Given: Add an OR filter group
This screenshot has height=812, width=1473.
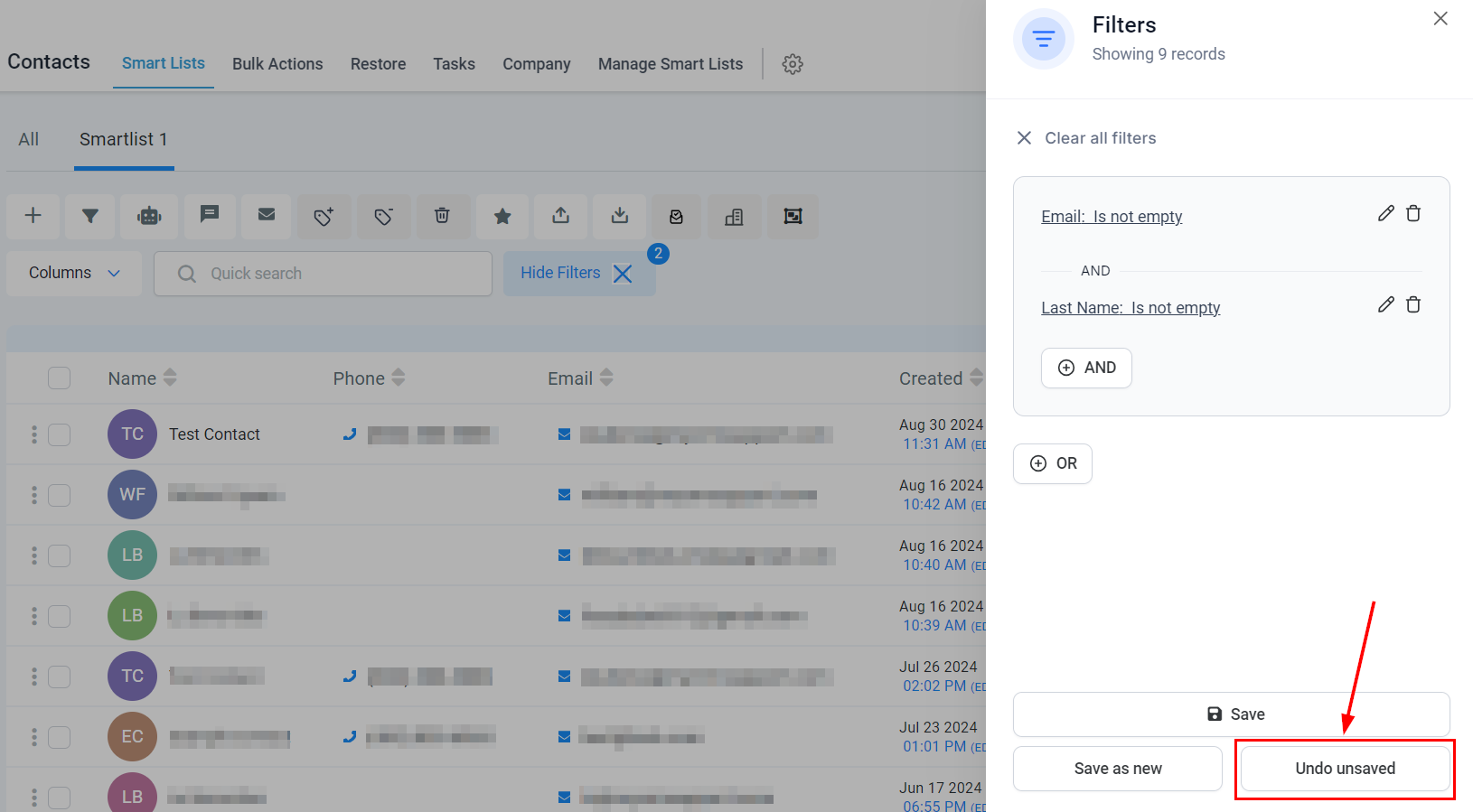Looking at the screenshot, I should (1053, 463).
